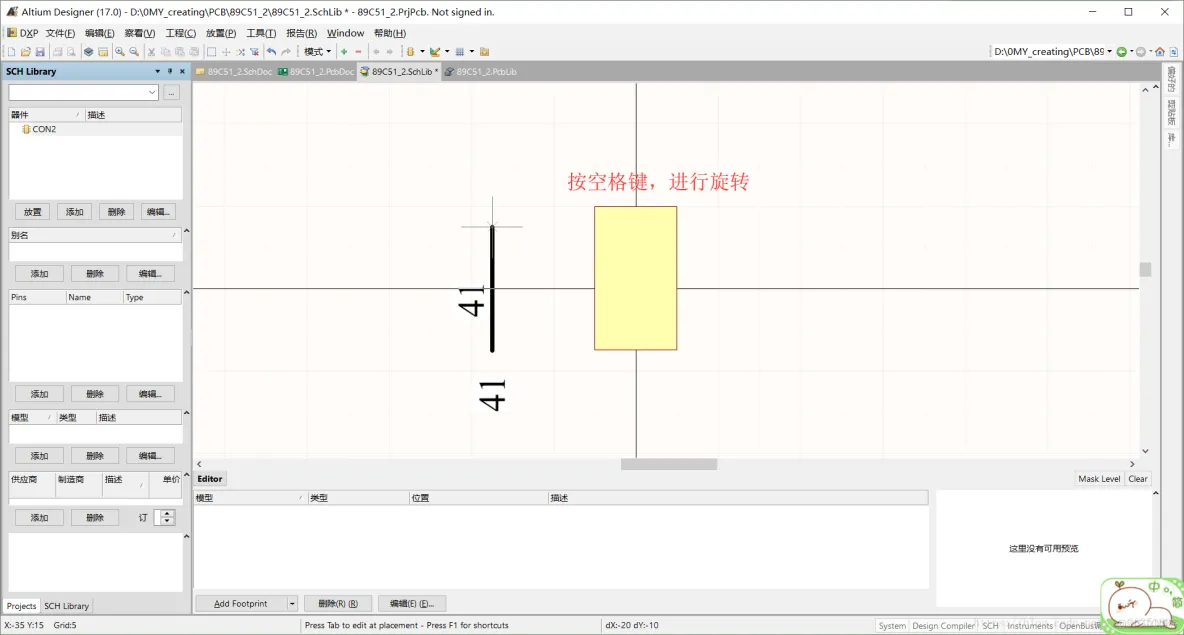Image resolution: width=1184 pixels, height=635 pixels.
Task: Sort the pin list by the Name column header
Action: pos(94,297)
